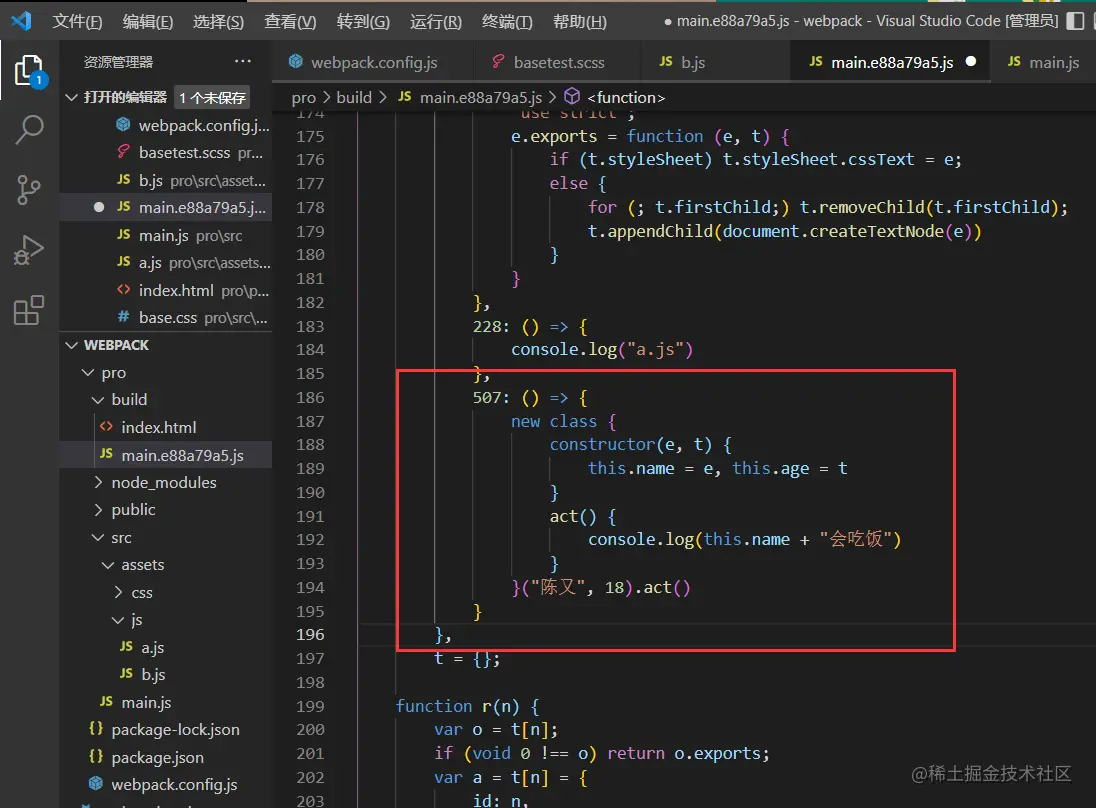Collapse the 打开的编辑器 section

(x=71, y=97)
